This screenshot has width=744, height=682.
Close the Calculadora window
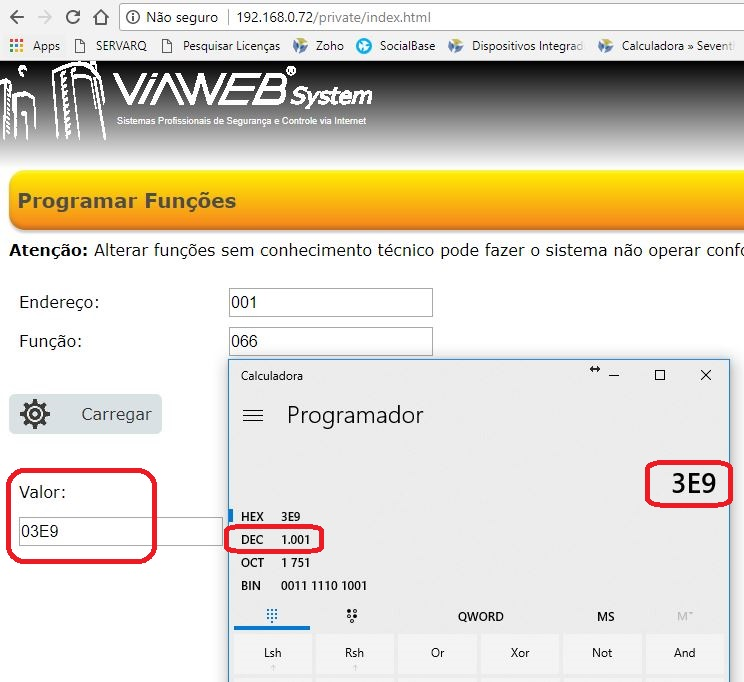706,375
